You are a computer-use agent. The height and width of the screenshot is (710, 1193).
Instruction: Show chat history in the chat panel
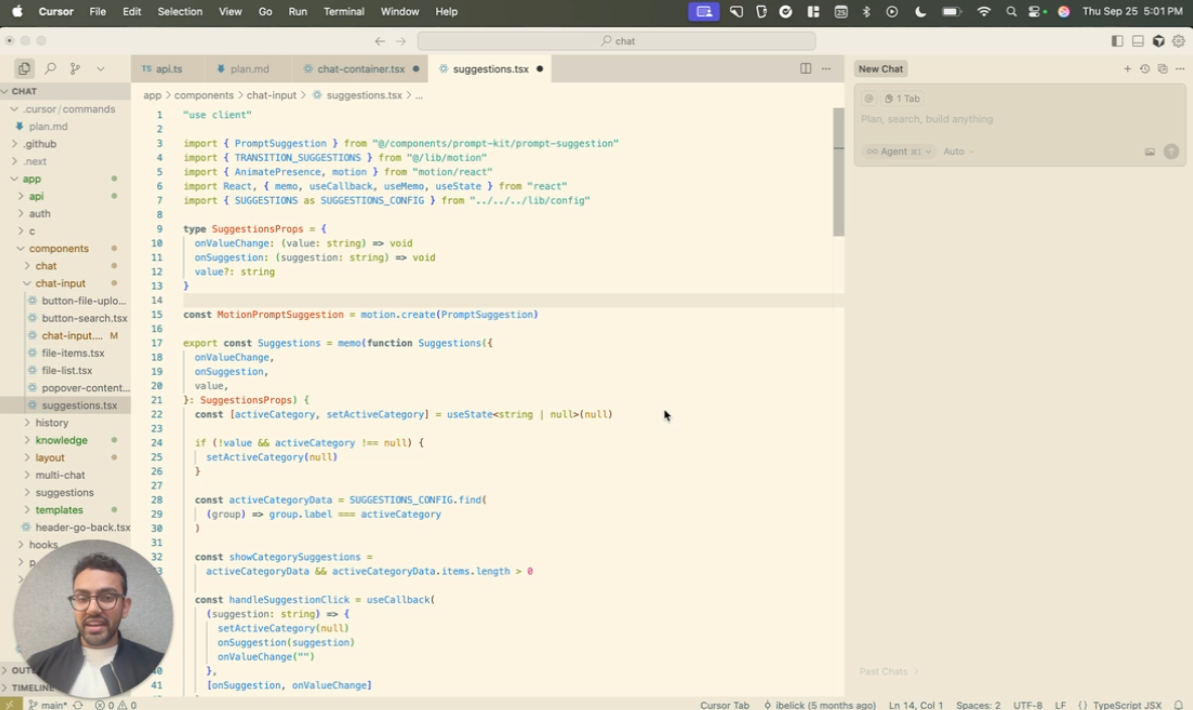point(1145,69)
